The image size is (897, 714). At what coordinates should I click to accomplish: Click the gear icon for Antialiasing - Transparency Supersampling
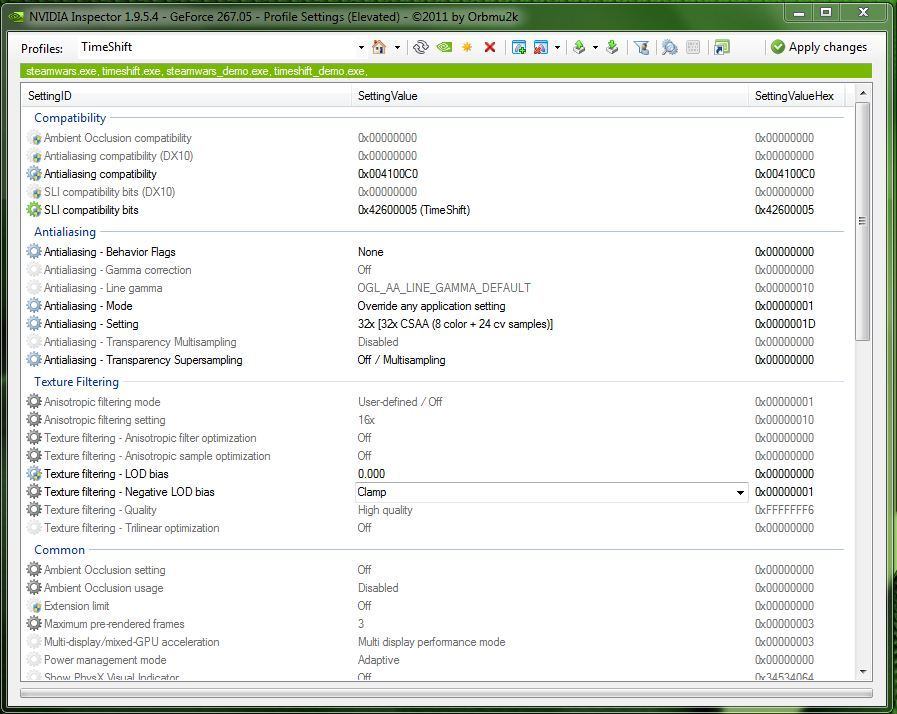(34, 360)
